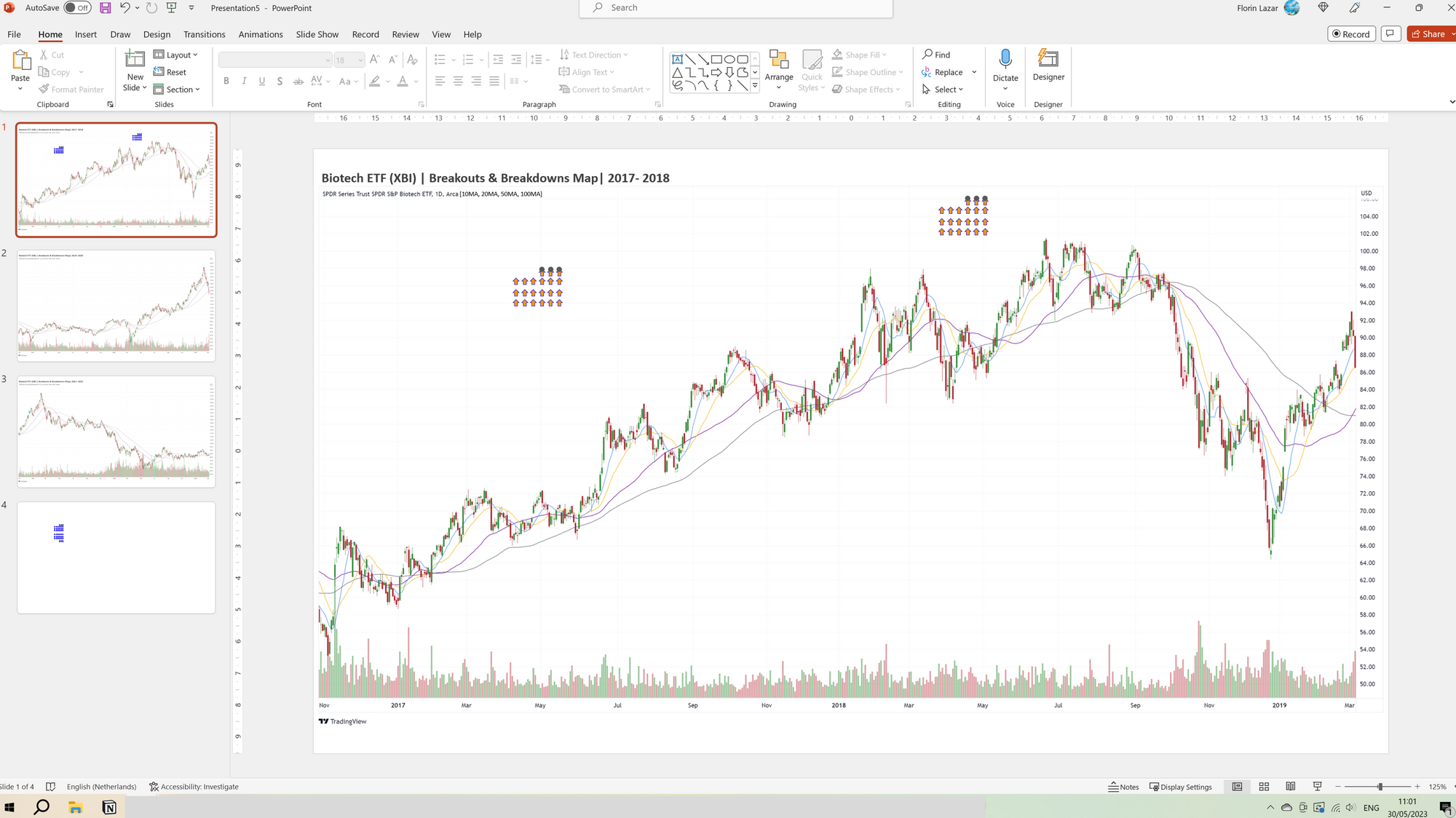The image size is (1456, 818).
Task: Align text right in Paragraph group
Action: click(476, 82)
